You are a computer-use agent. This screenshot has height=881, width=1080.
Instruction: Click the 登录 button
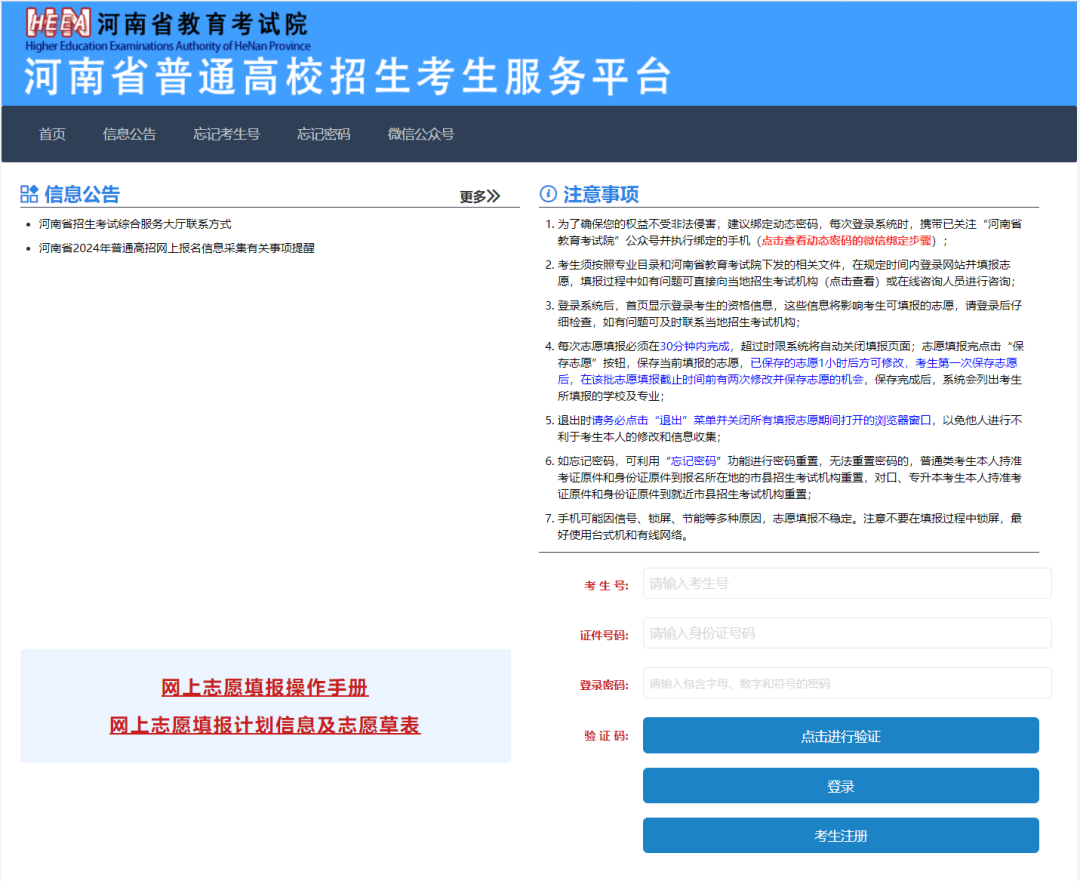pyautogui.click(x=840, y=786)
